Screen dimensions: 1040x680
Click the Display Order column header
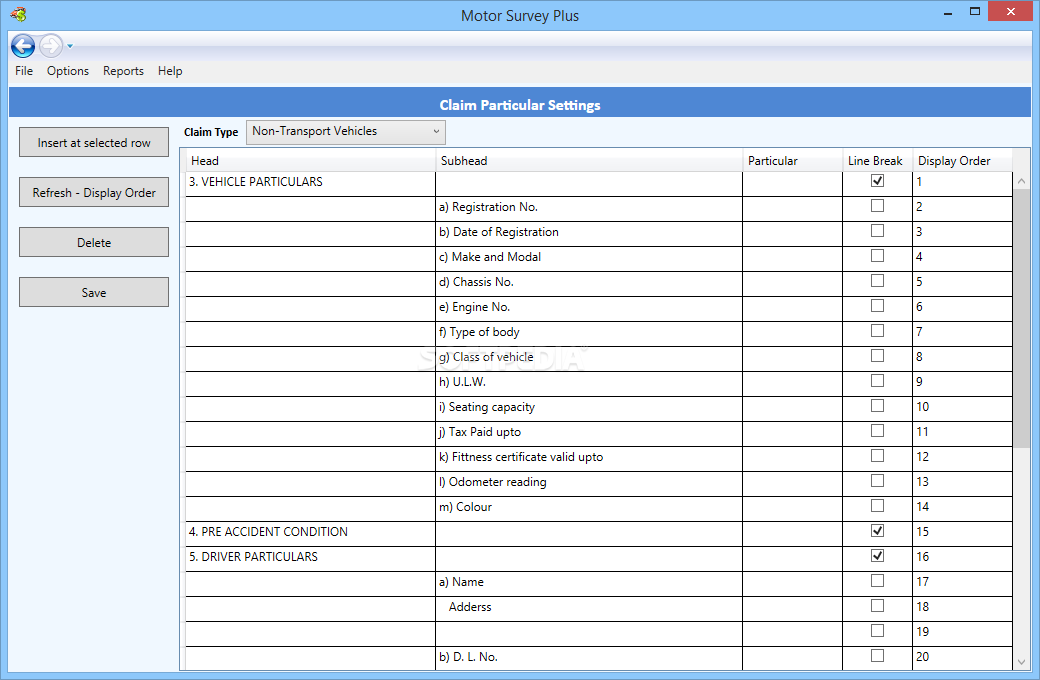(962, 161)
